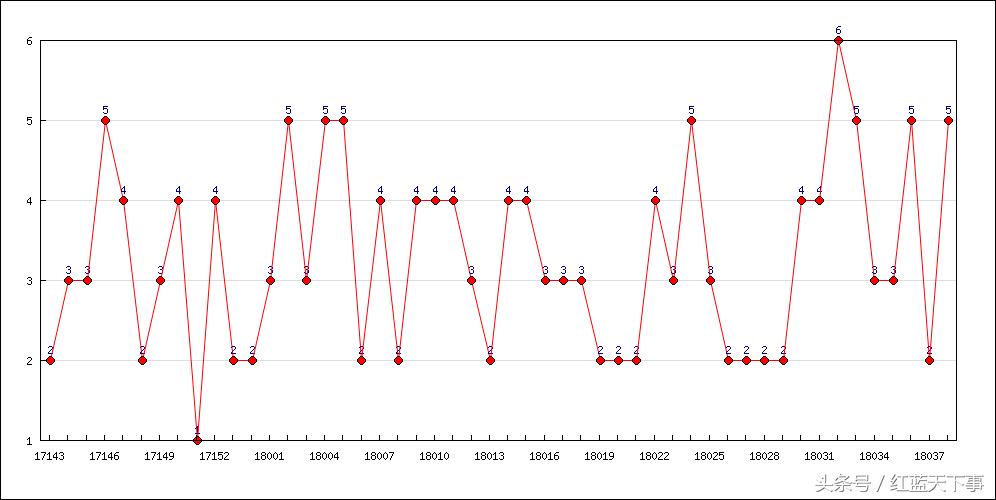Select the first data point above 17143
The width and height of the screenshot is (996, 500).
pos(50,360)
